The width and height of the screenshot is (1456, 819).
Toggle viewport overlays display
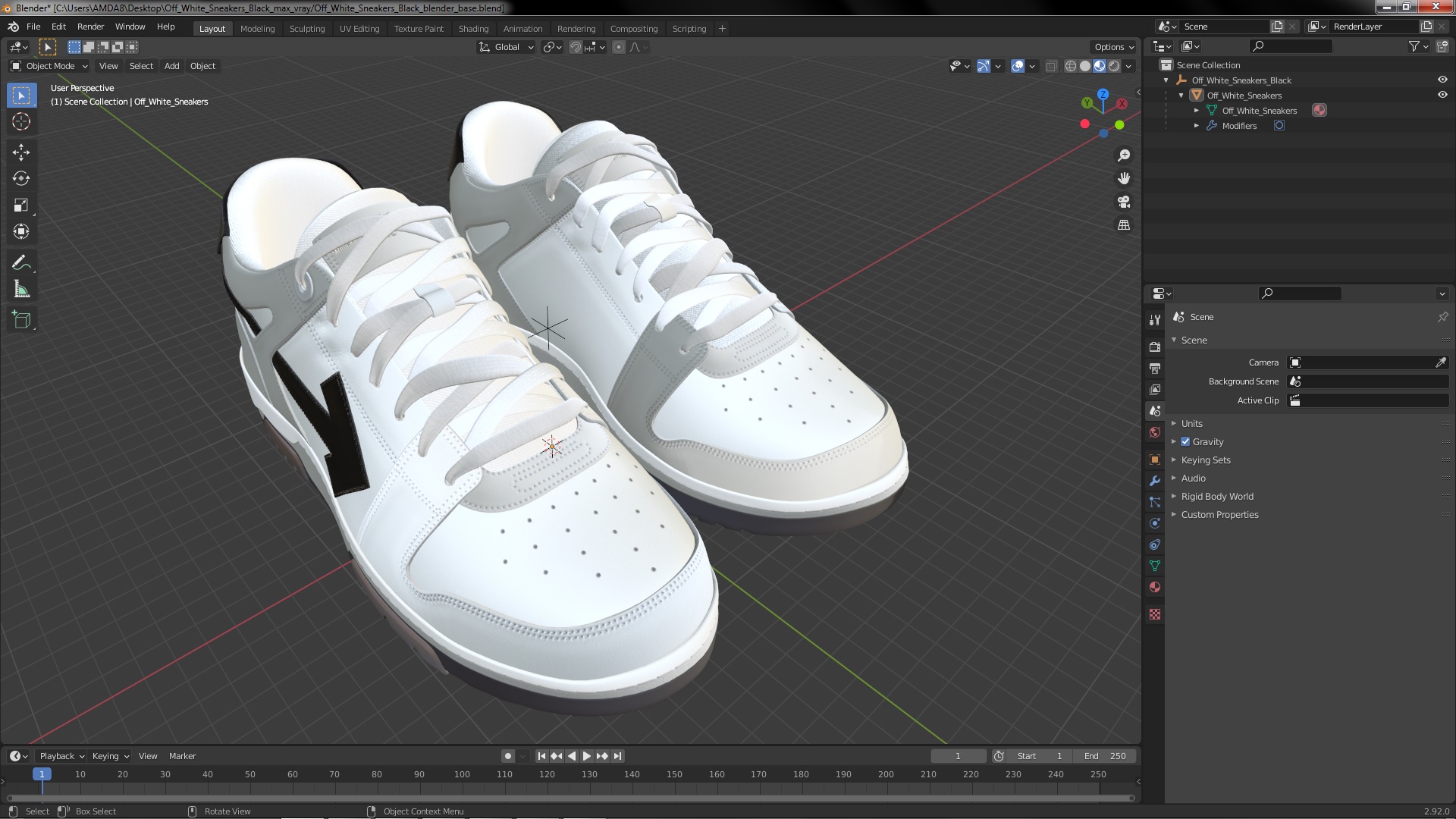1018,66
